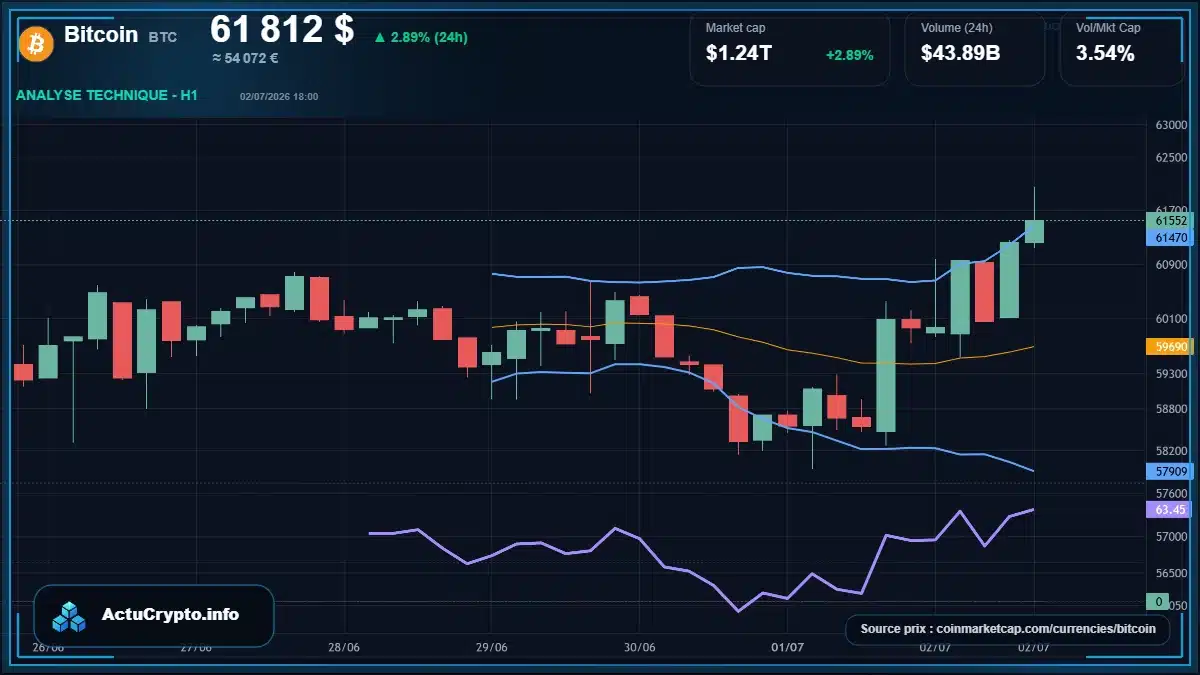1200x675 pixels.
Task: Click the Vol/Mkt Cap label
Action: (x=1108, y=28)
